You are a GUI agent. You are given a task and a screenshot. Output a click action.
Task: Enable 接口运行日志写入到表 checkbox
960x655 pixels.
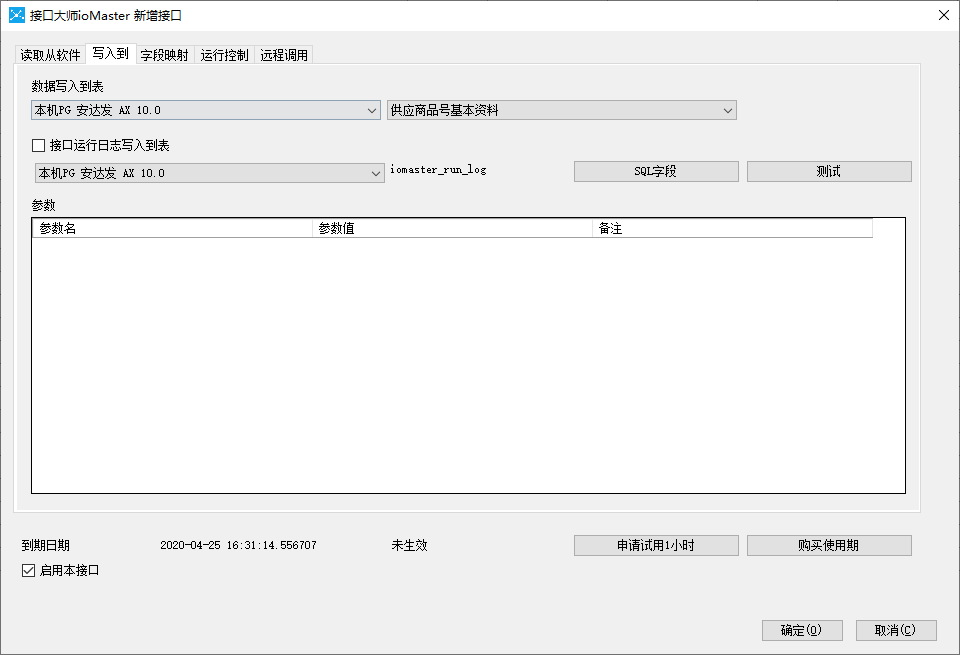[x=39, y=146]
